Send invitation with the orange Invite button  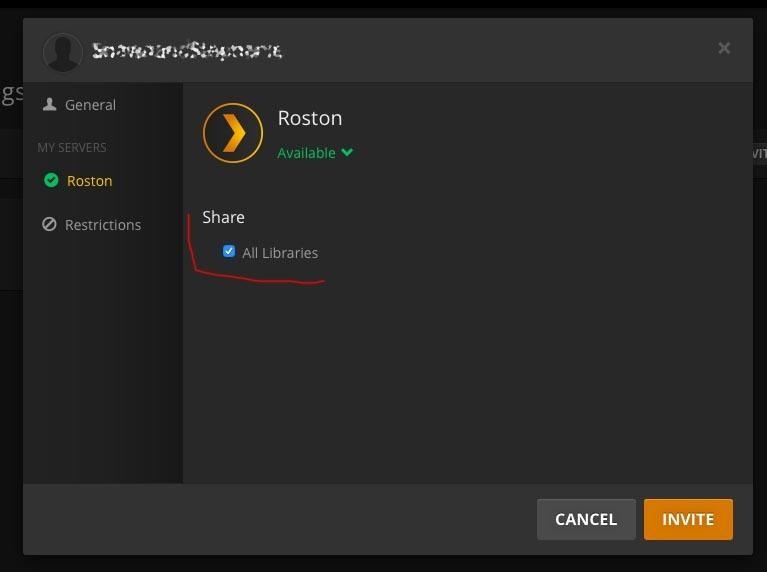[x=688, y=519]
